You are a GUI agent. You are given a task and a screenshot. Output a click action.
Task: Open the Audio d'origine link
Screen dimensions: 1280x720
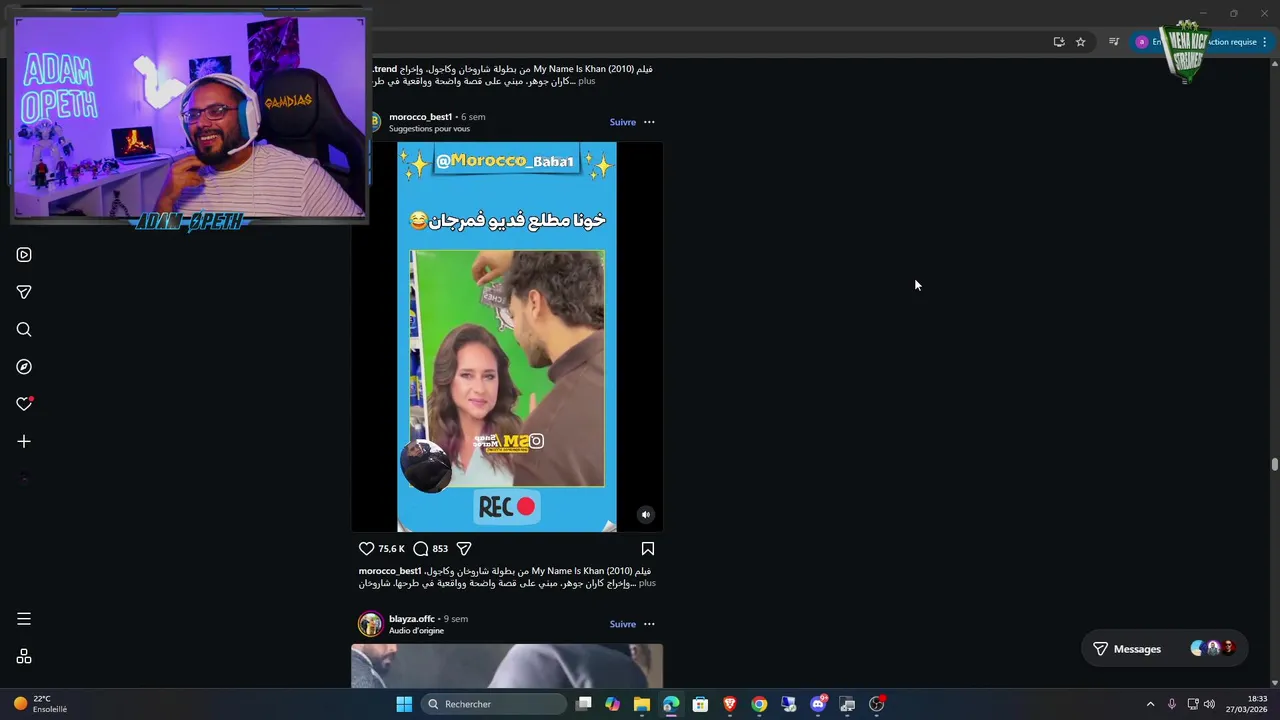416,631
